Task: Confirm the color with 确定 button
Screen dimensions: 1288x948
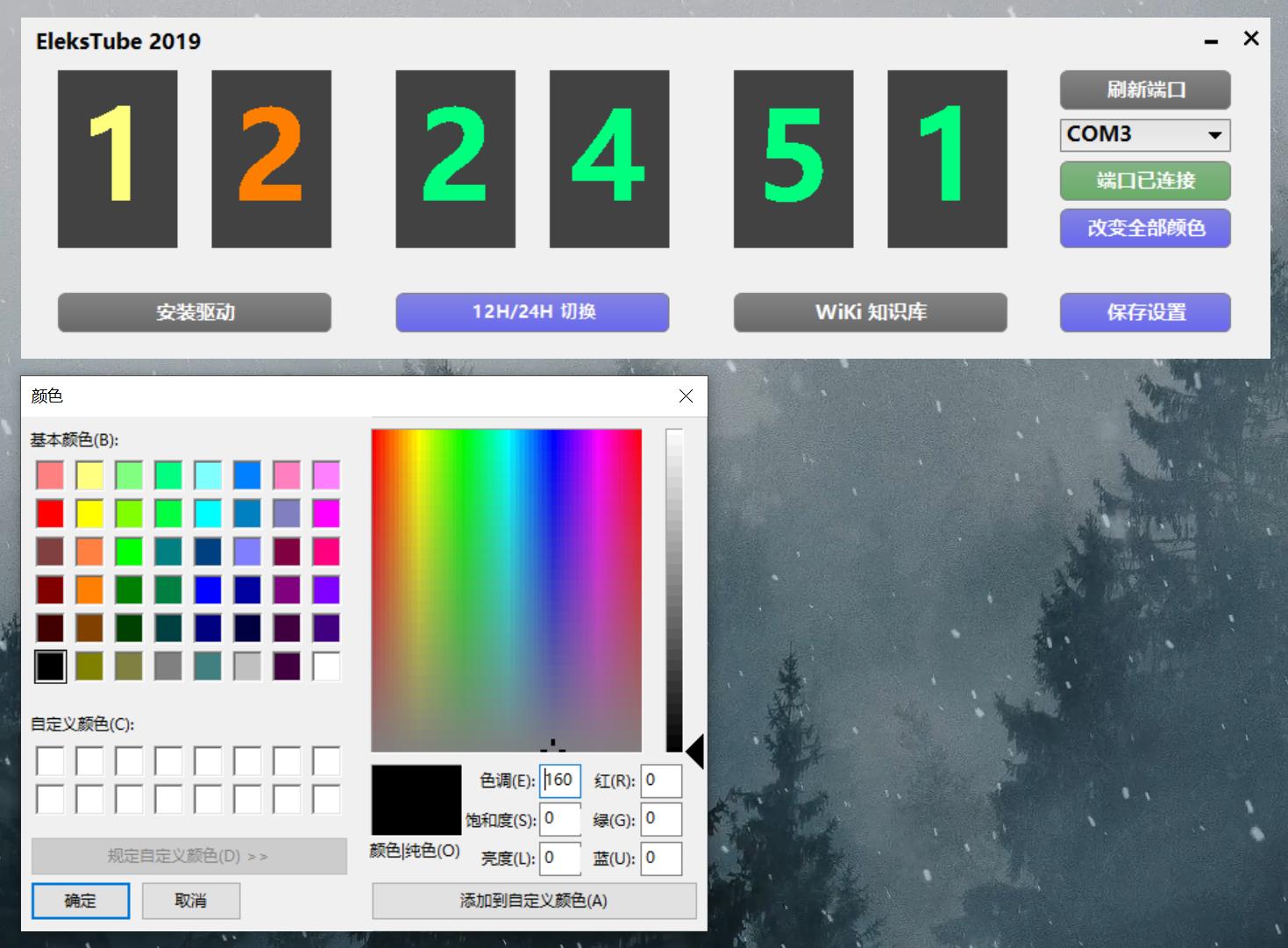Action: point(81,901)
